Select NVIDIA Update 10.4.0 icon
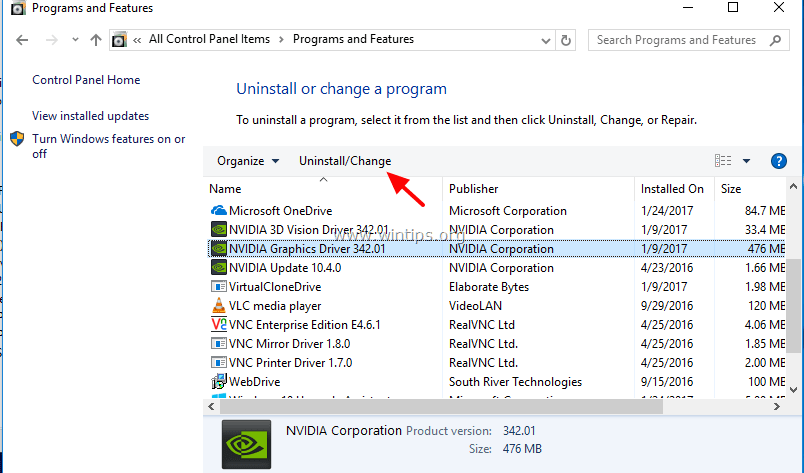The image size is (804, 473). pos(219,267)
